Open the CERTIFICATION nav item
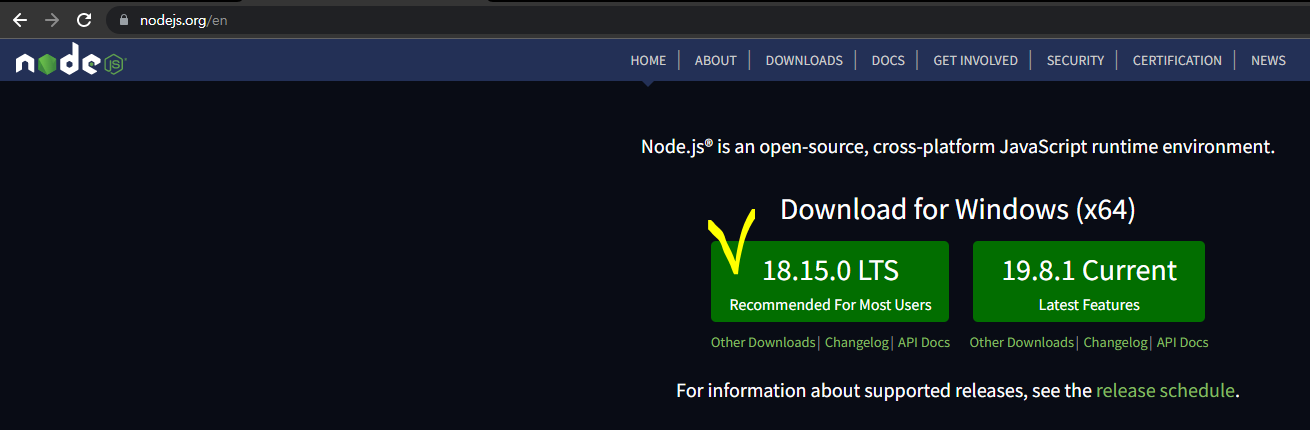 coord(1177,60)
